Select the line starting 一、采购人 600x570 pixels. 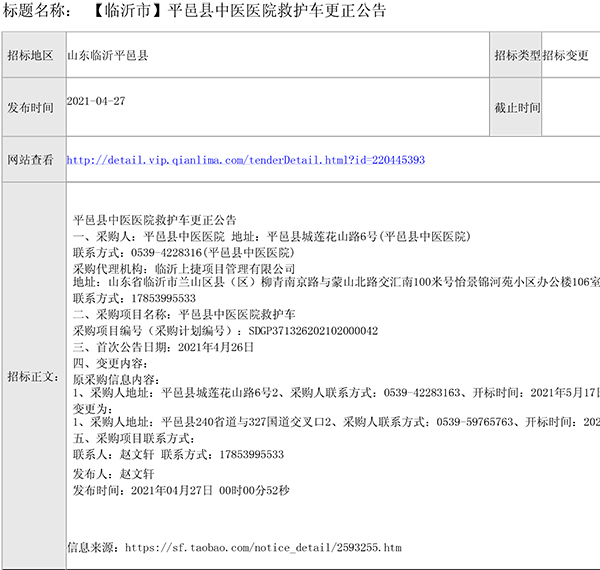coord(272,236)
